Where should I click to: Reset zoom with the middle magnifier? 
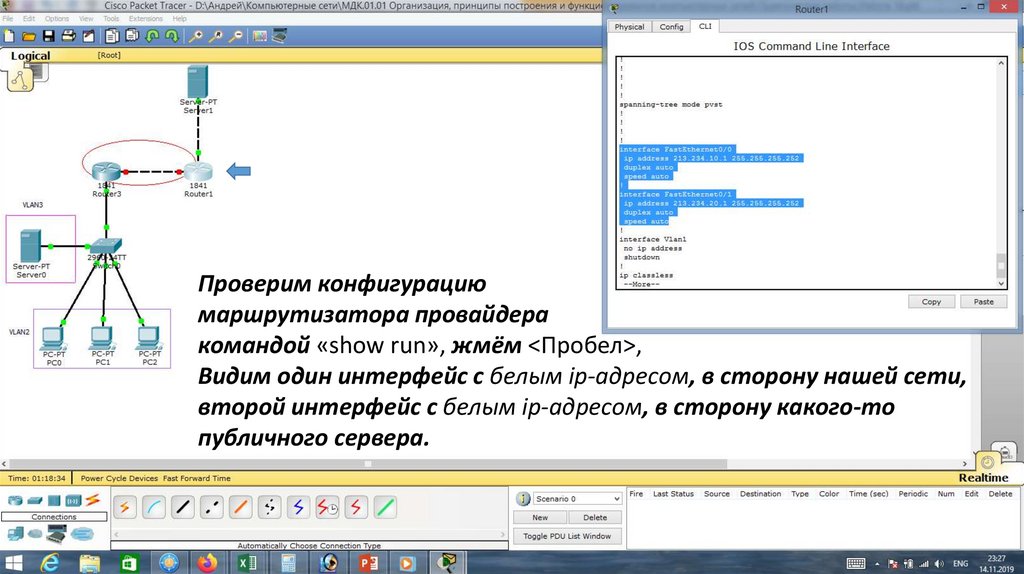(x=216, y=36)
